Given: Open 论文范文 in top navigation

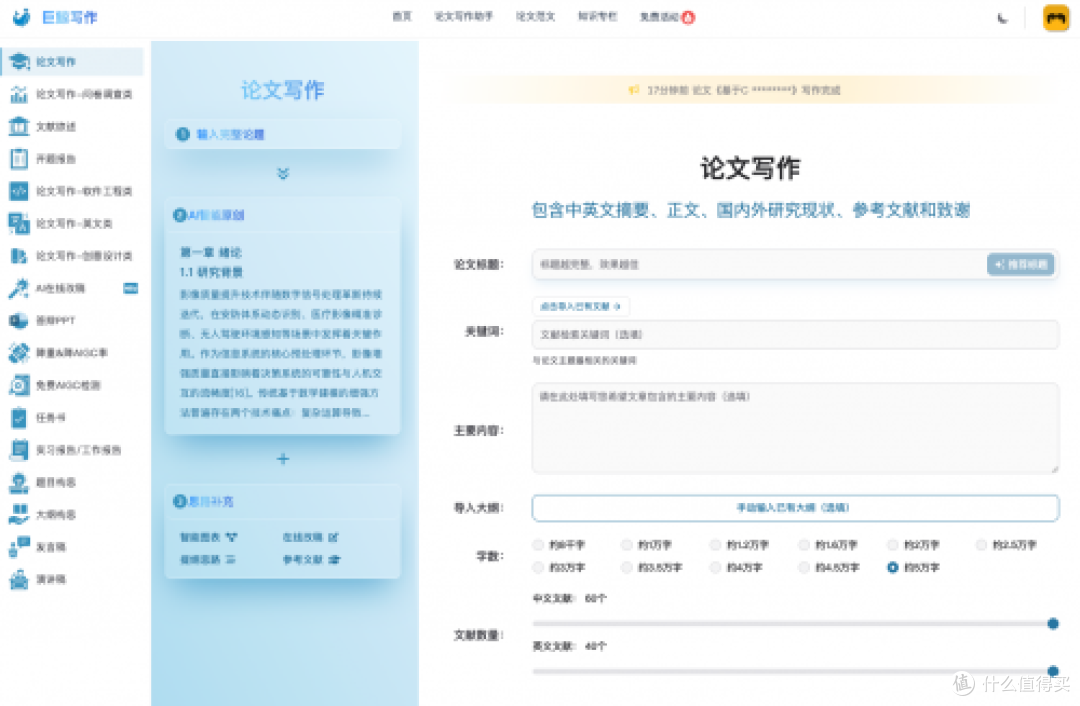Looking at the screenshot, I should pos(535,17).
